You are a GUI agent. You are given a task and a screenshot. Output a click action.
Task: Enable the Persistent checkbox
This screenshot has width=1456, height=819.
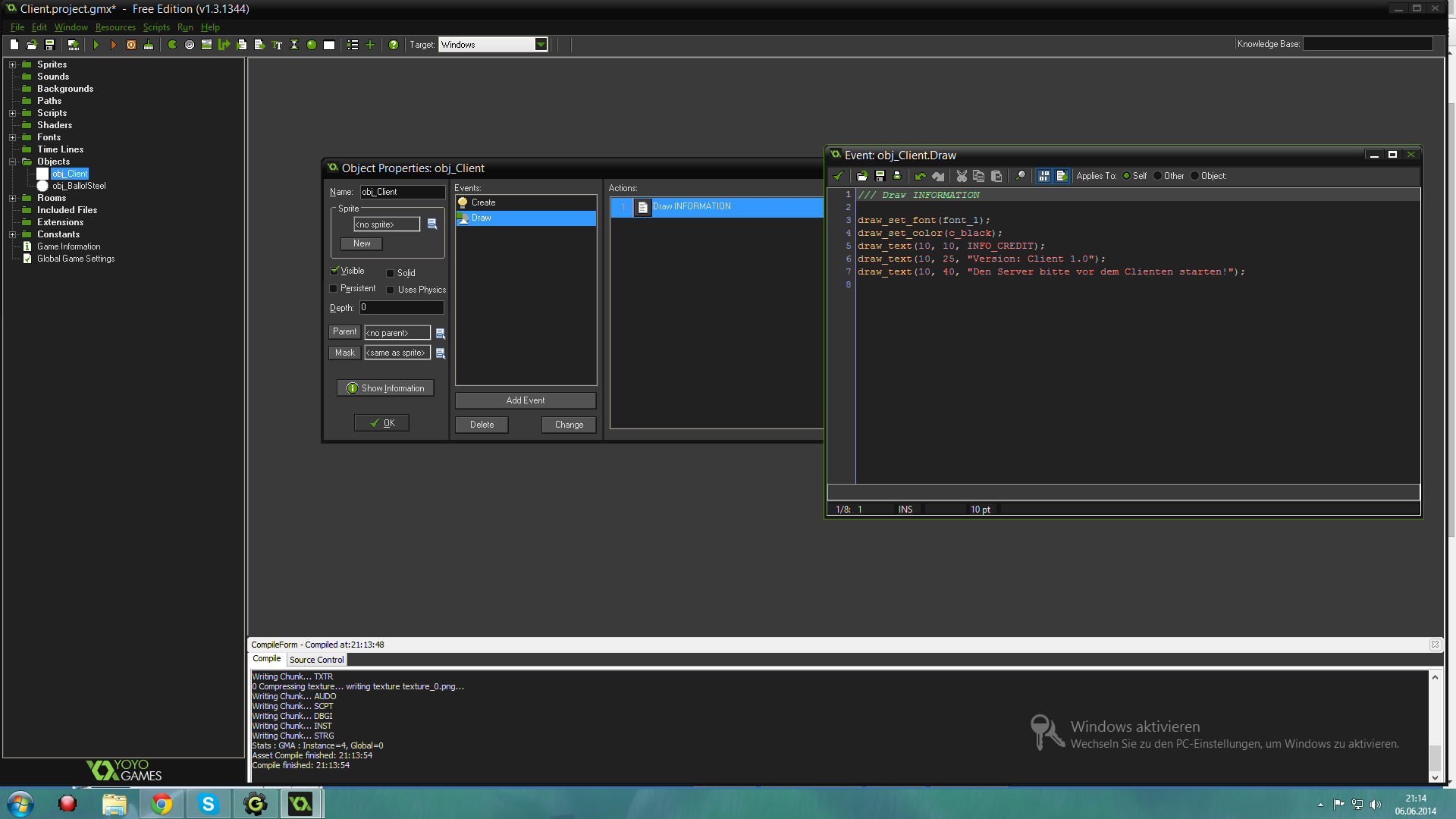coord(334,289)
